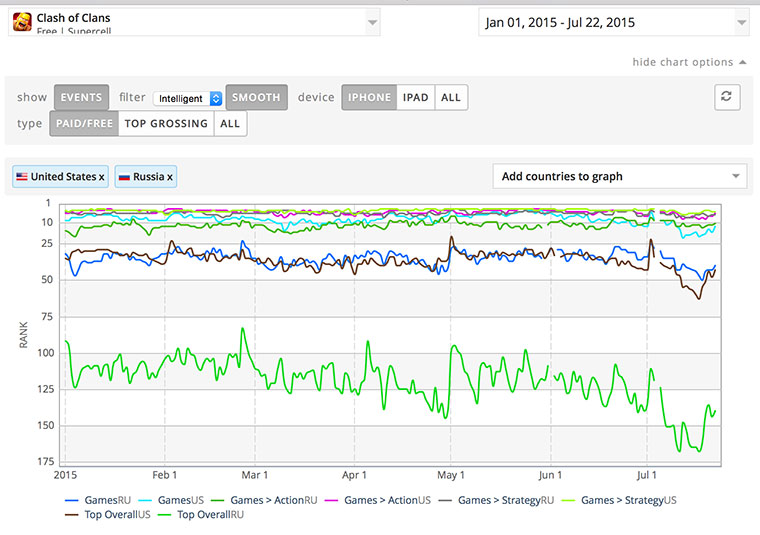The image size is (760, 535).
Task: Toggle the EVENTS show button
Action: (x=81, y=98)
